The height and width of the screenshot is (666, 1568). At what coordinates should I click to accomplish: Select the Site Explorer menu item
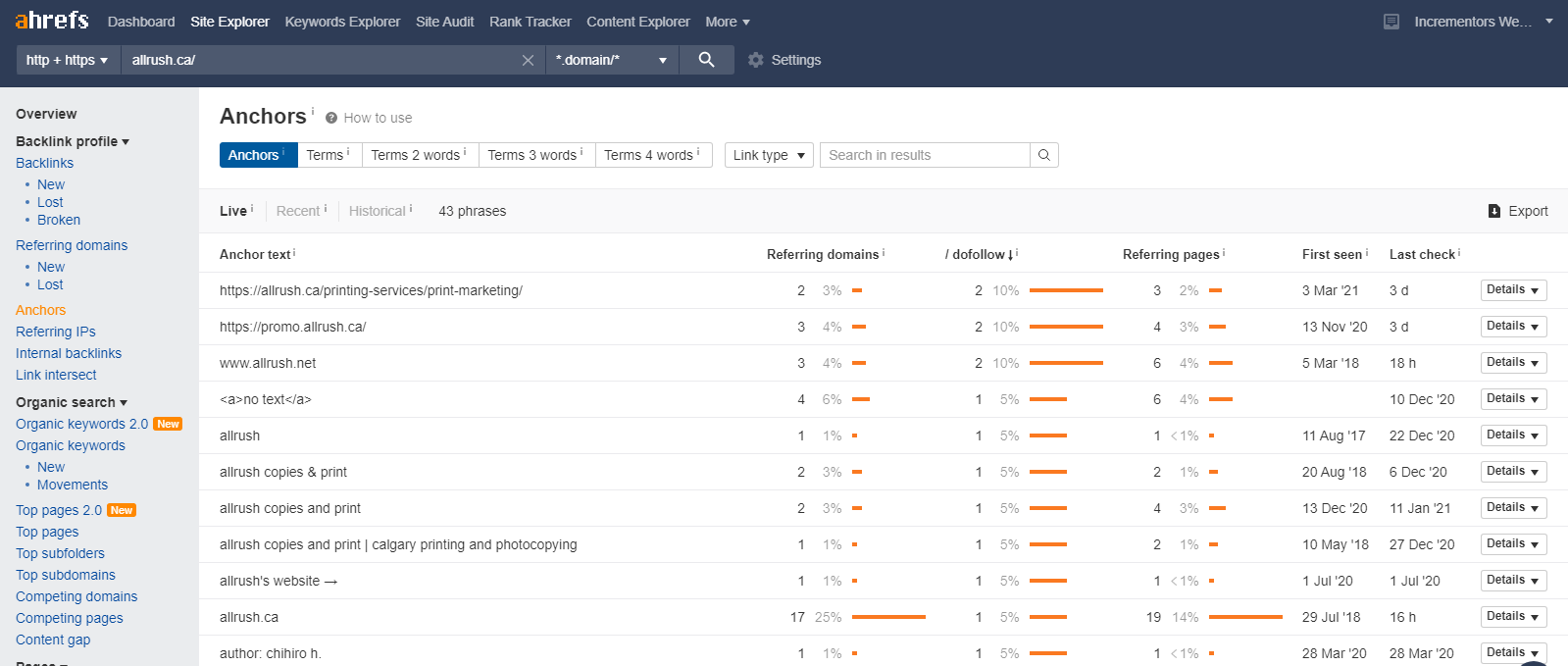pyautogui.click(x=229, y=22)
